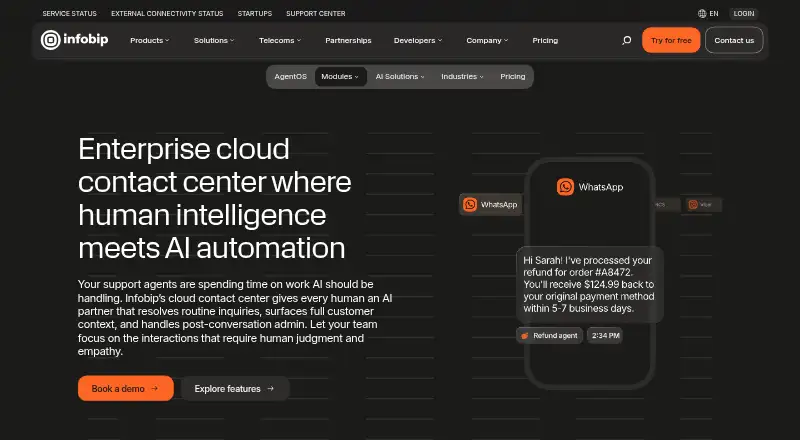The height and width of the screenshot is (440, 800).
Task: Click the refund chat message bubble
Action: (x=589, y=284)
